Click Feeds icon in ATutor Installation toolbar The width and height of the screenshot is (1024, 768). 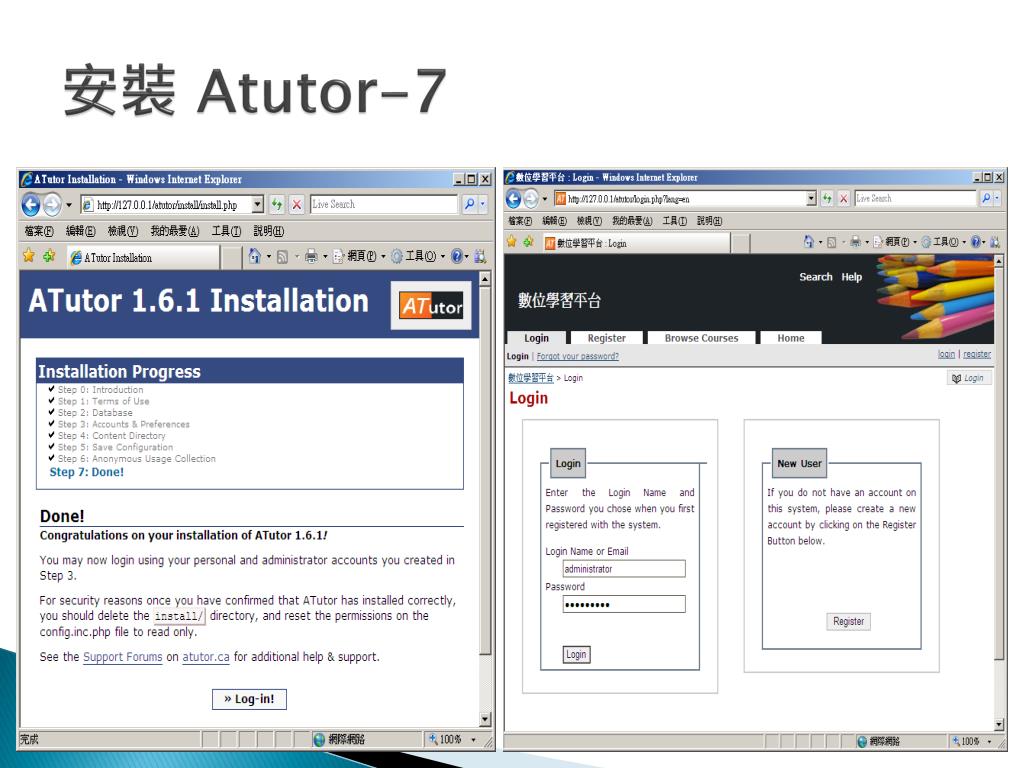[282, 257]
